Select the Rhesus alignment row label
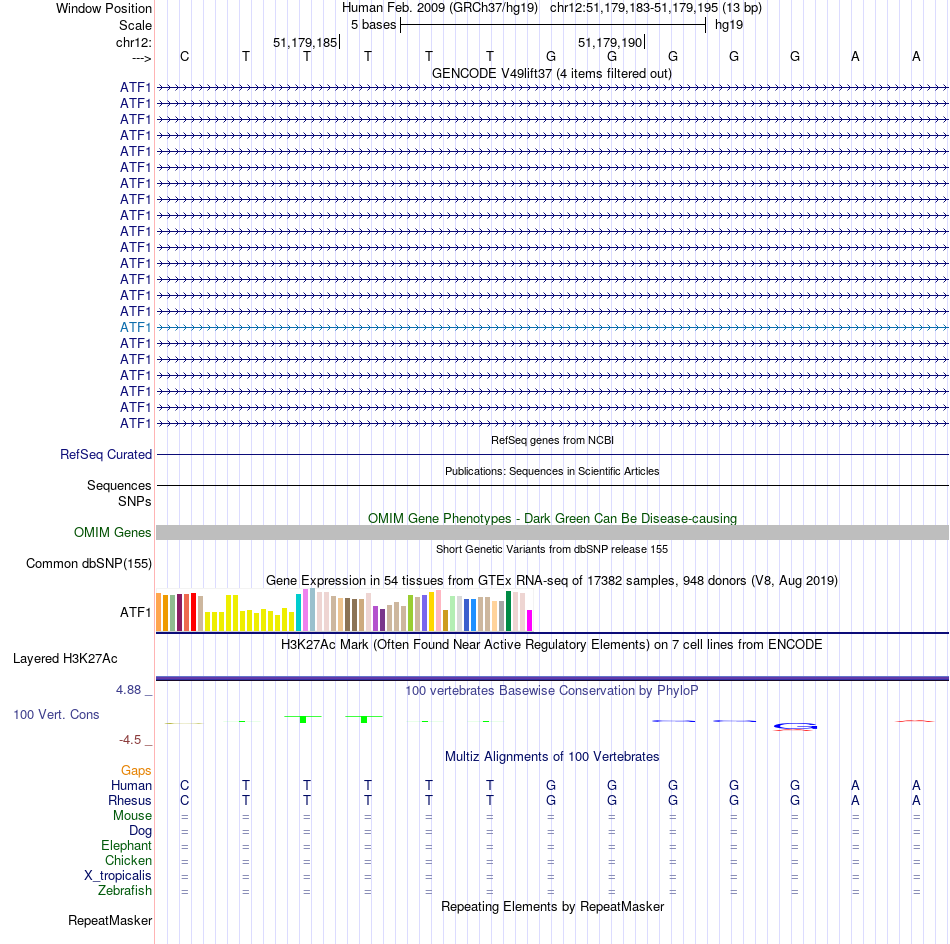 (130, 800)
